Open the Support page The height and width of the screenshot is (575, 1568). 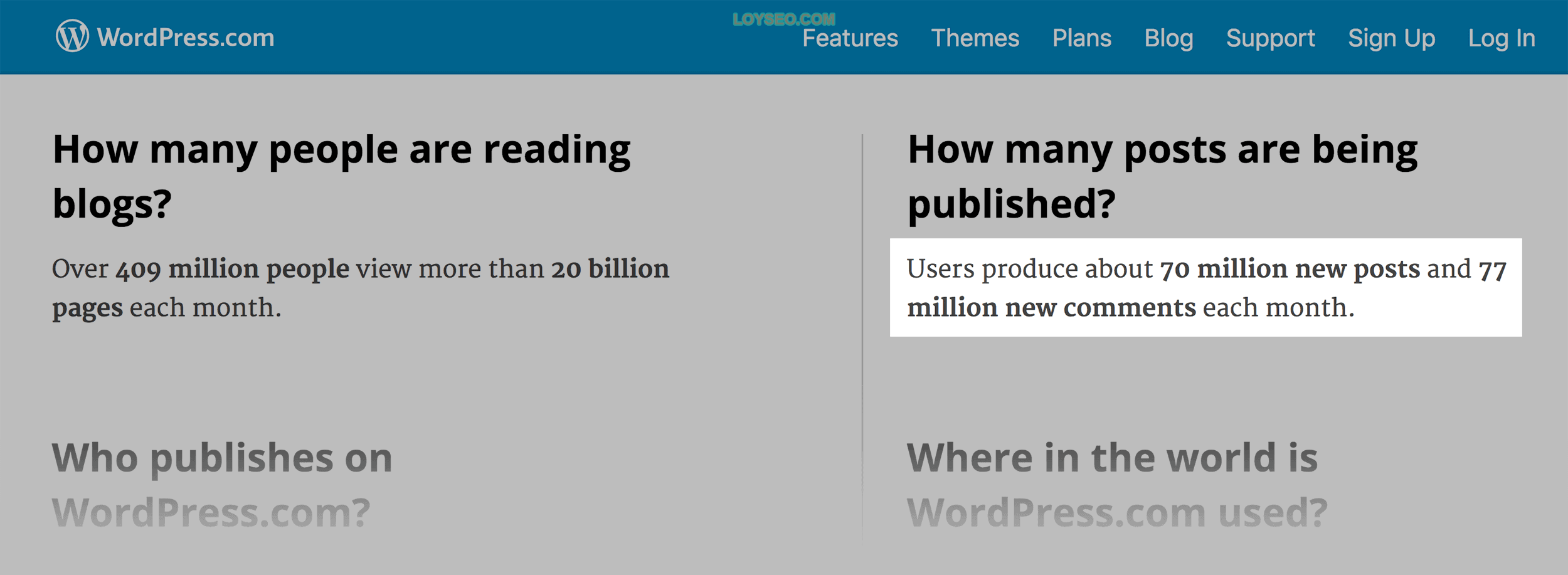tap(1270, 38)
